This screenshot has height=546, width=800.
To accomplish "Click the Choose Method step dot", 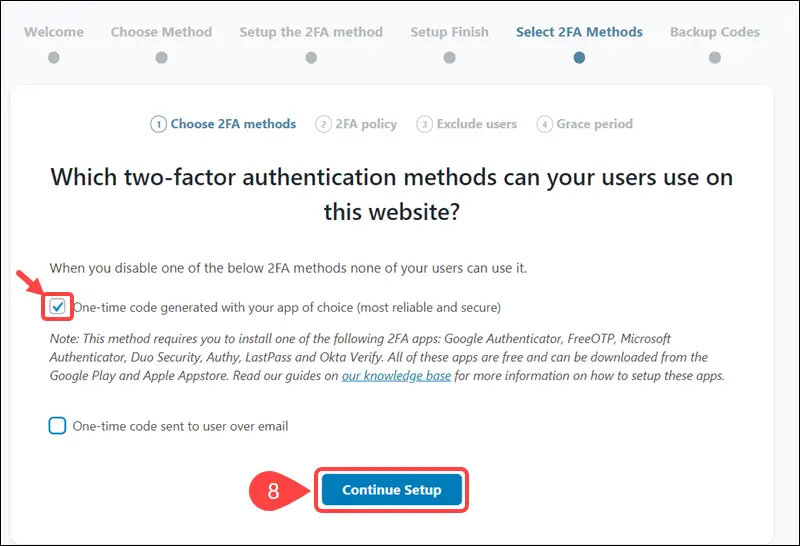I will point(161,58).
